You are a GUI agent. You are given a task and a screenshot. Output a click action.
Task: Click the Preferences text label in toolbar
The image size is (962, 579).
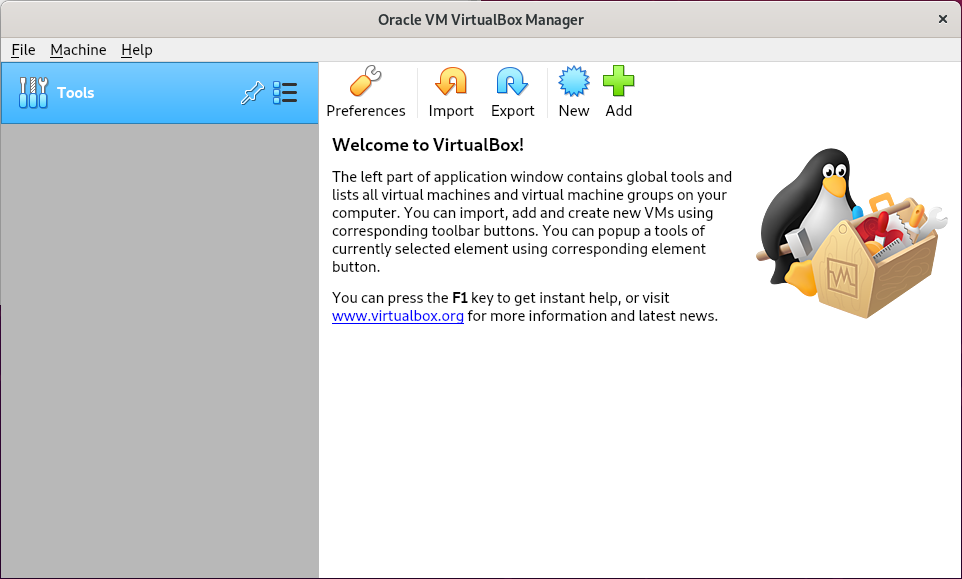coord(366,111)
